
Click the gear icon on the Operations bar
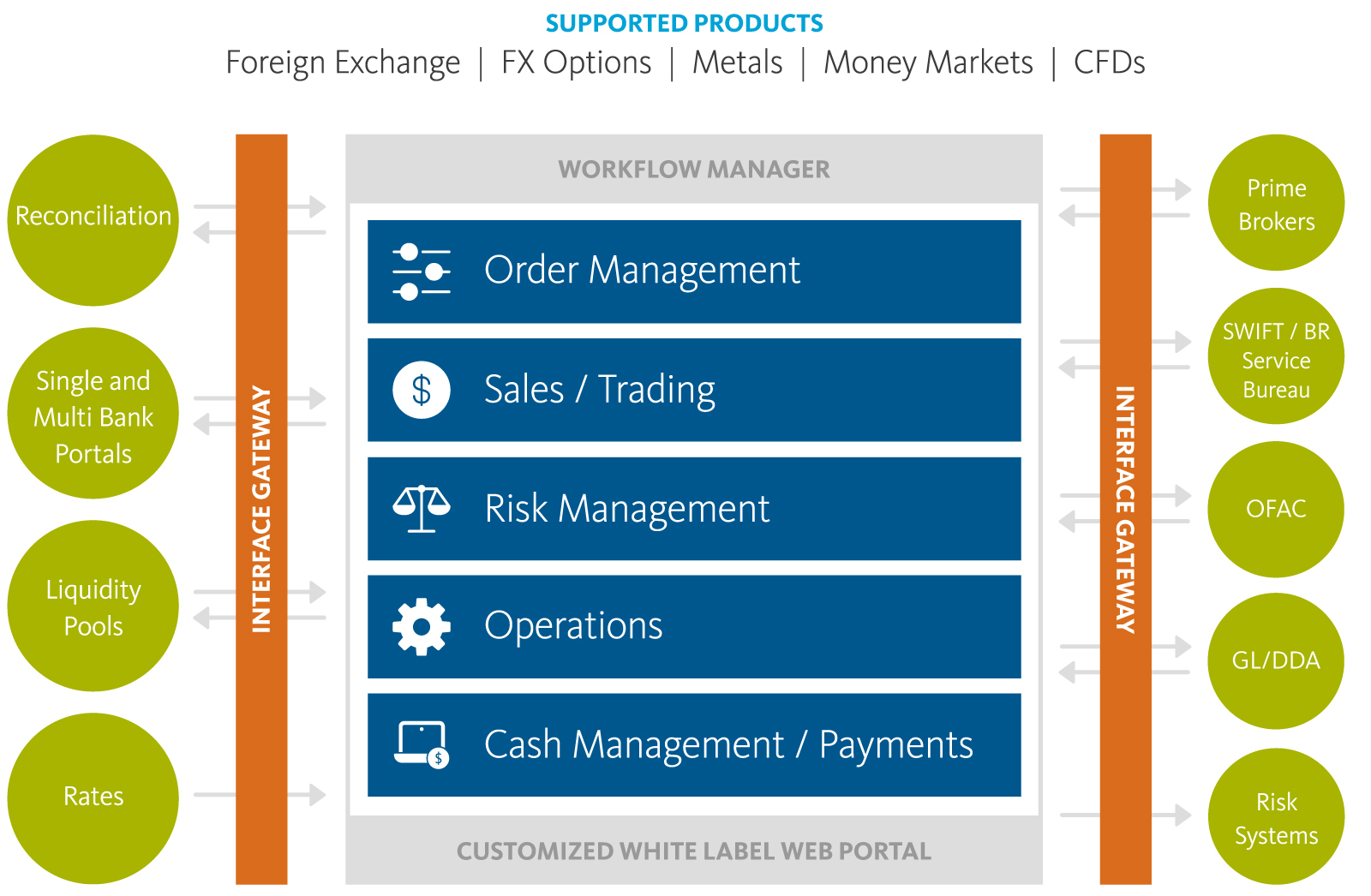[419, 626]
